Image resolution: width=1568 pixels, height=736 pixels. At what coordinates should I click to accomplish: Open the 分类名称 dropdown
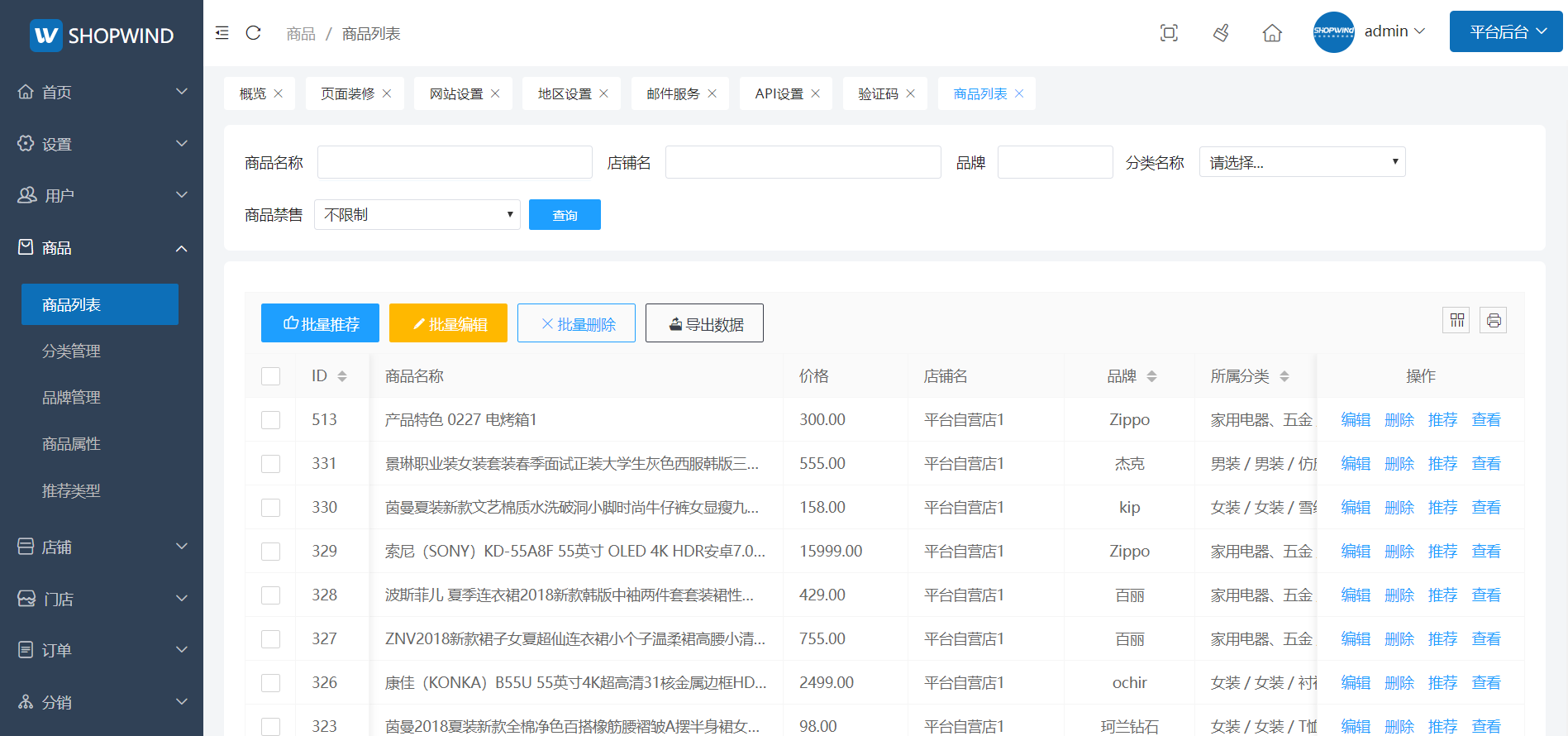pos(1302,162)
